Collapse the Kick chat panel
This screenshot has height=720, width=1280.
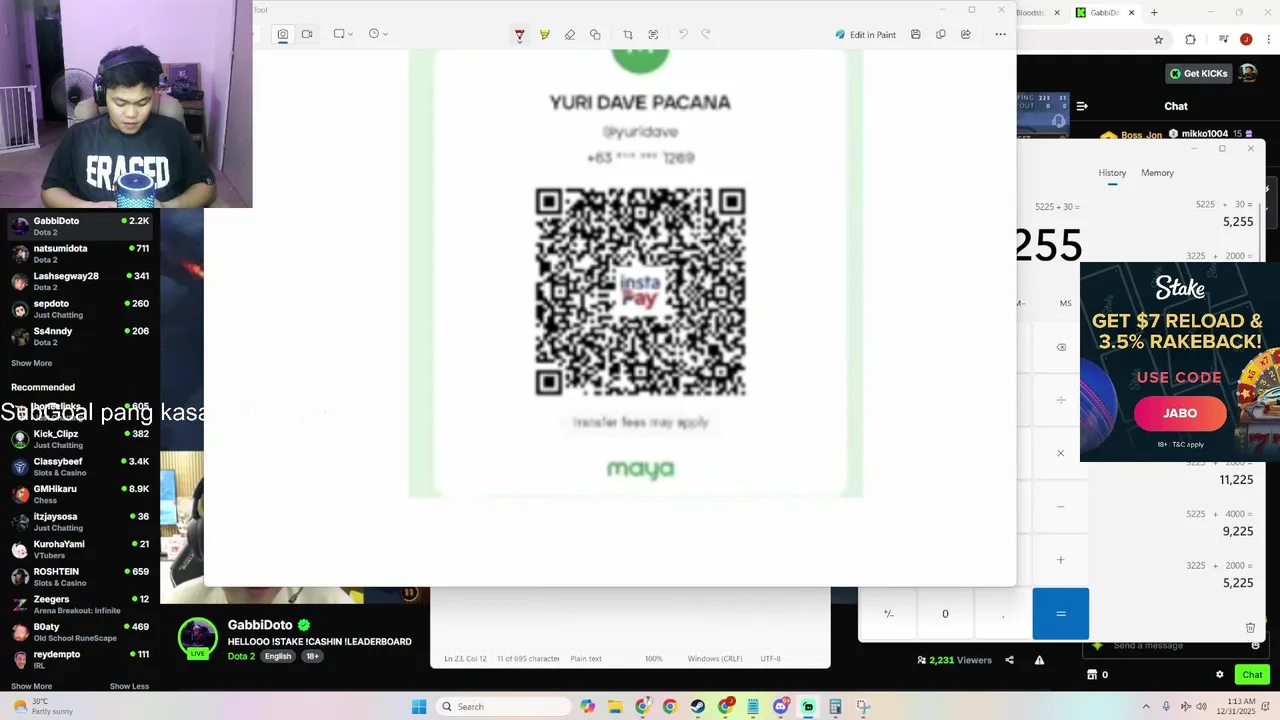click(1082, 106)
